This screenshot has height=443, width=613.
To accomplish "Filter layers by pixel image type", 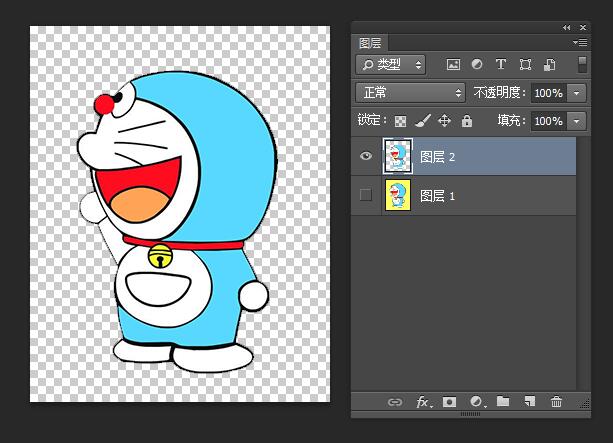I will coord(453,65).
